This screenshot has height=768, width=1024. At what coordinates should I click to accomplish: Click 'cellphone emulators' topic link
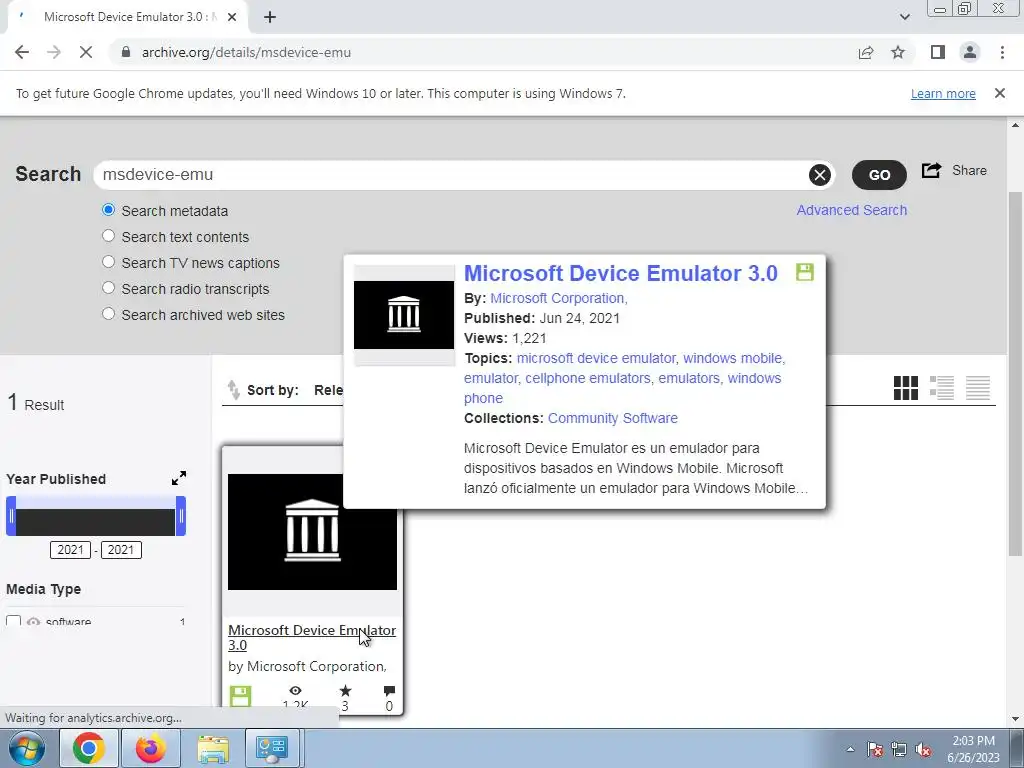(x=588, y=378)
